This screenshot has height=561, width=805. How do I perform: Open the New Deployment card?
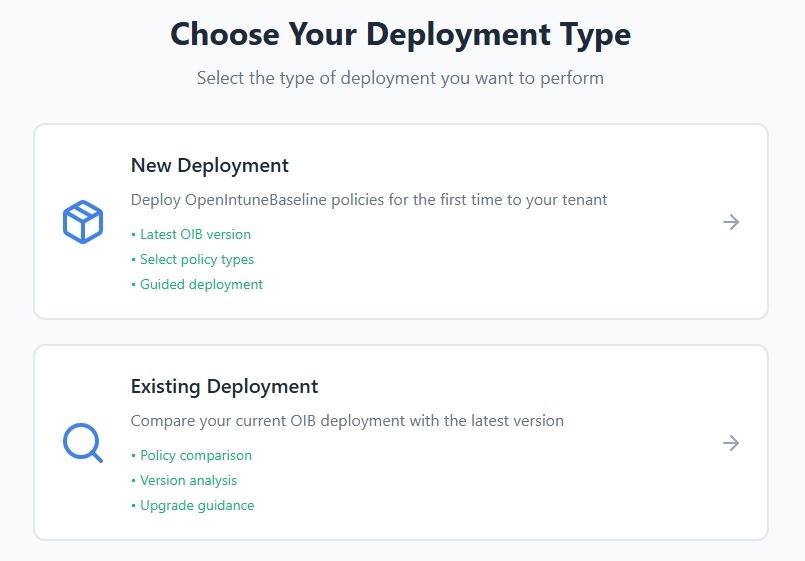point(400,222)
